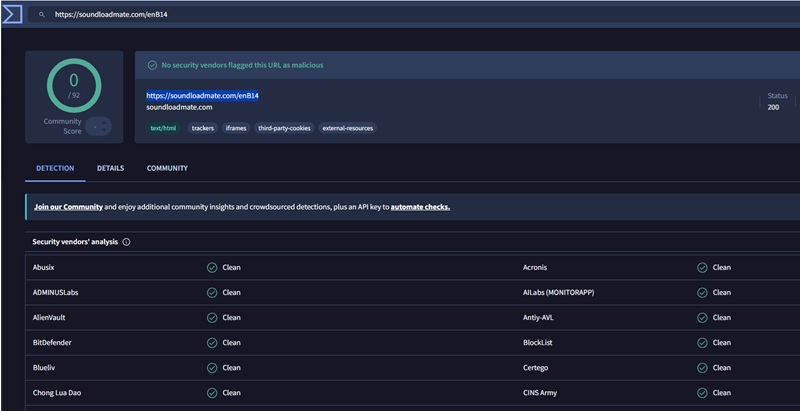
Task: Click the green checkmark icon beside no-vendors message
Action: (152, 65)
